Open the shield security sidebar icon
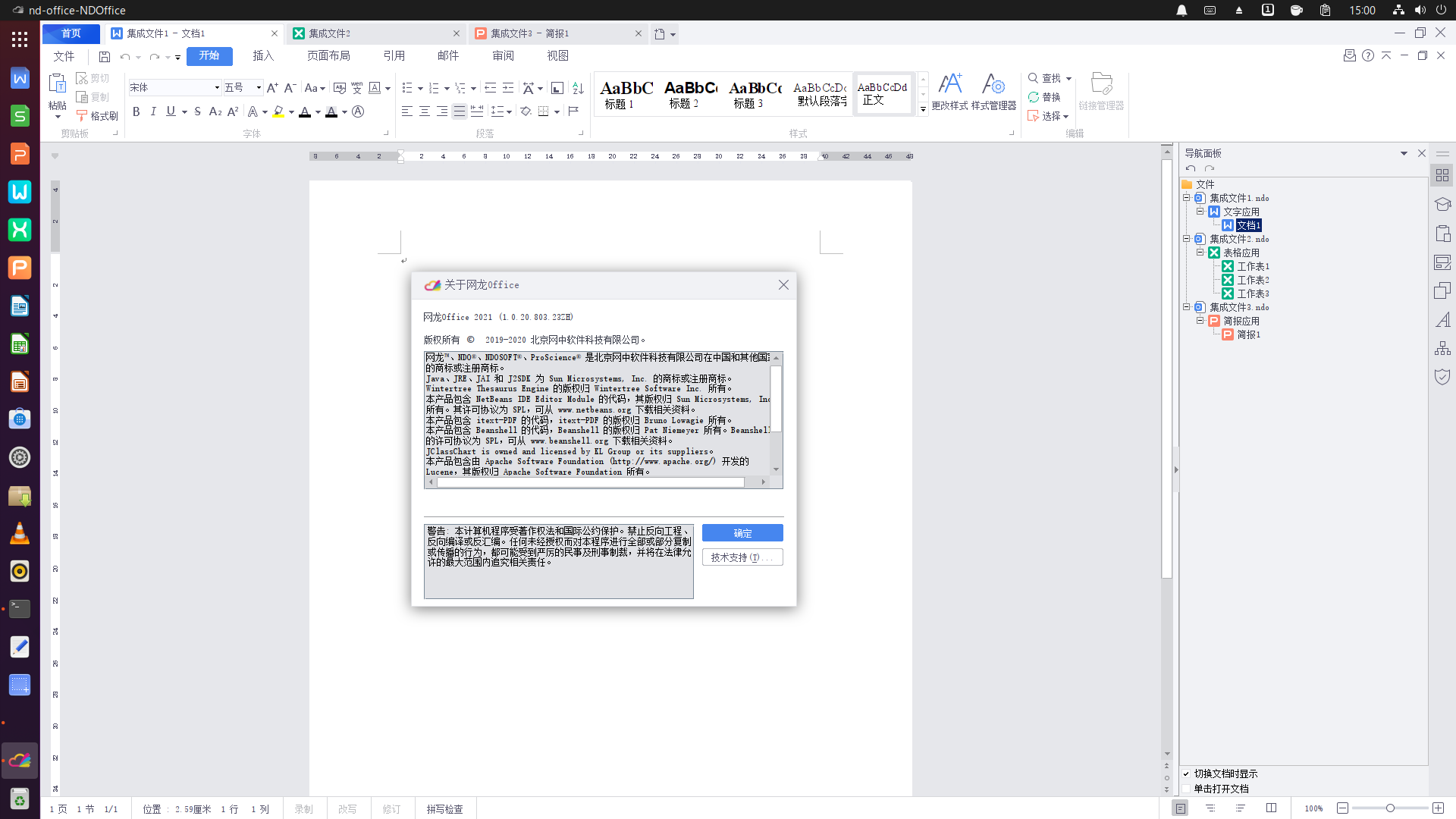The width and height of the screenshot is (1456, 819). (x=1442, y=377)
